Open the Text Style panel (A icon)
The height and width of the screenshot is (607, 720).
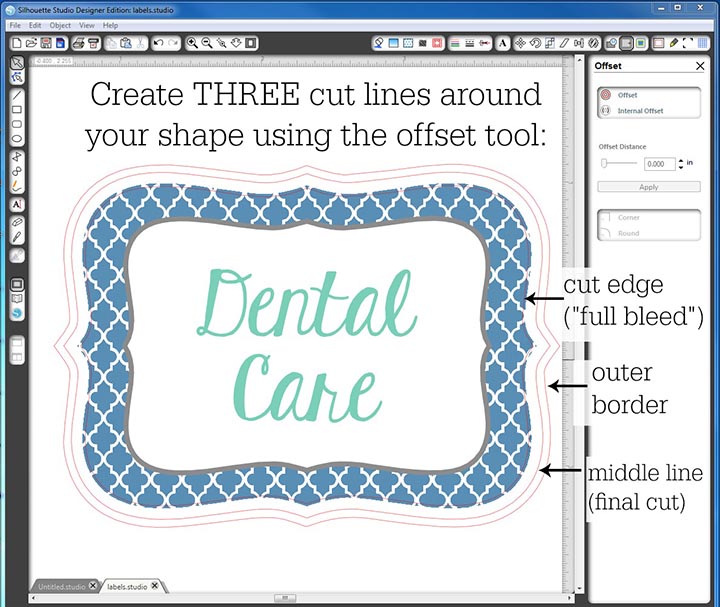point(503,43)
